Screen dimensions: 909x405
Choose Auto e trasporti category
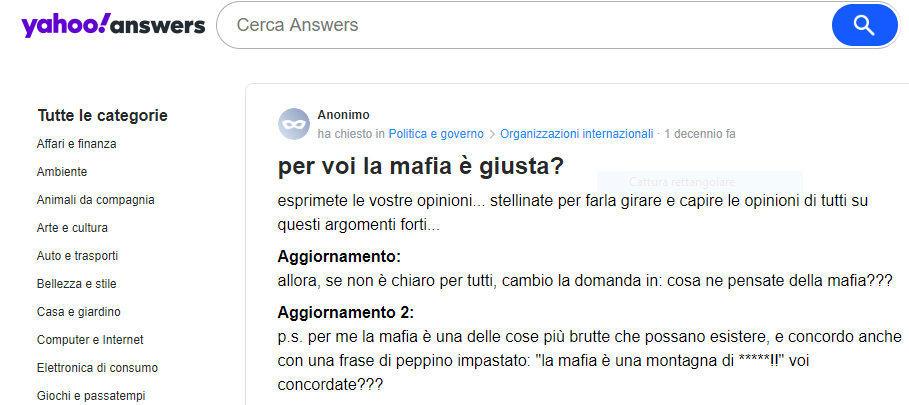tap(77, 256)
